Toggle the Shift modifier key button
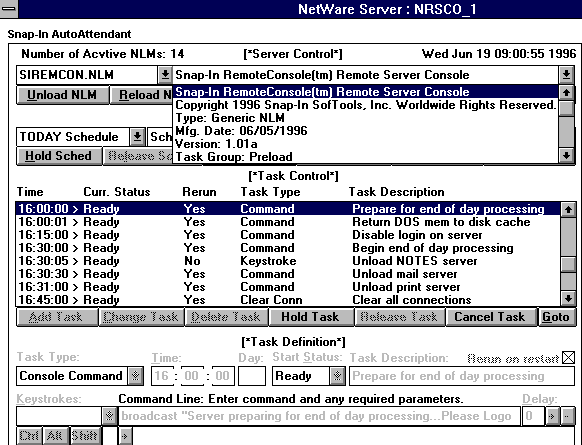Image resolution: width=582 pixels, height=445 pixels. [85, 435]
